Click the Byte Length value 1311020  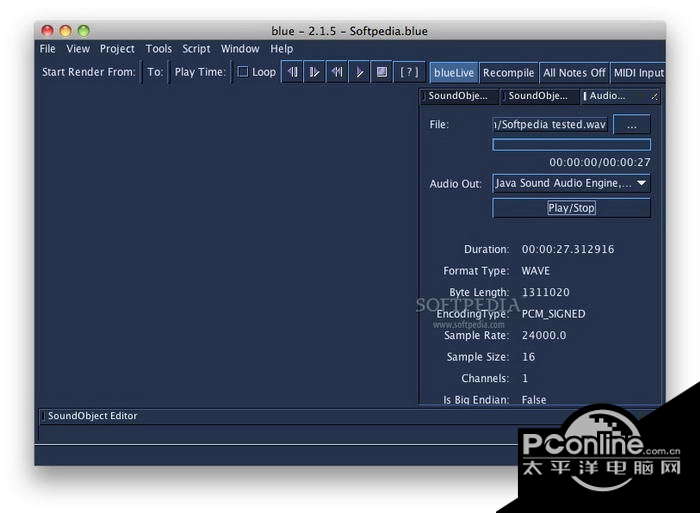[546, 292]
